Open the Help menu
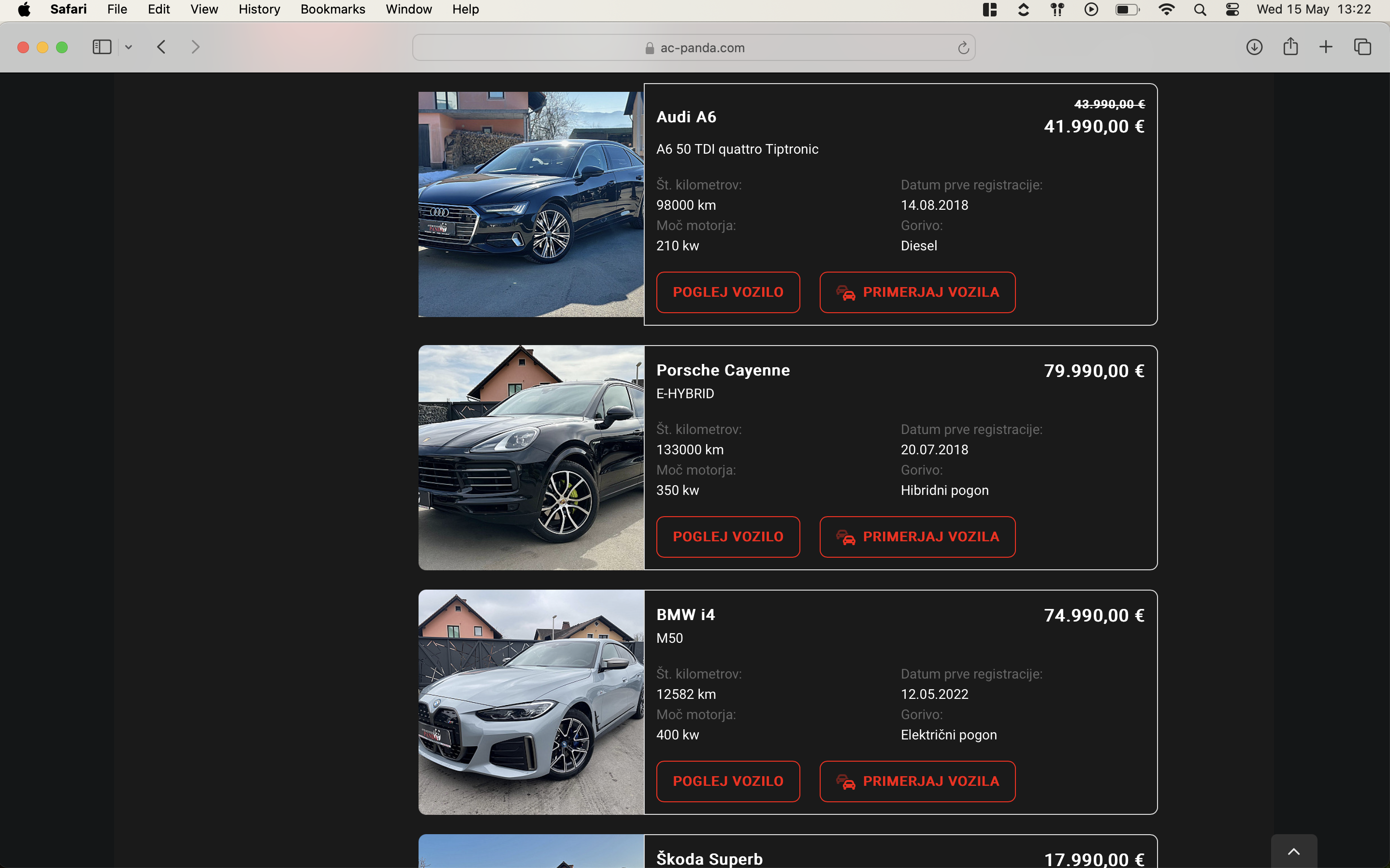Screen dimensions: 1390x868 click(x=465, y=9)
